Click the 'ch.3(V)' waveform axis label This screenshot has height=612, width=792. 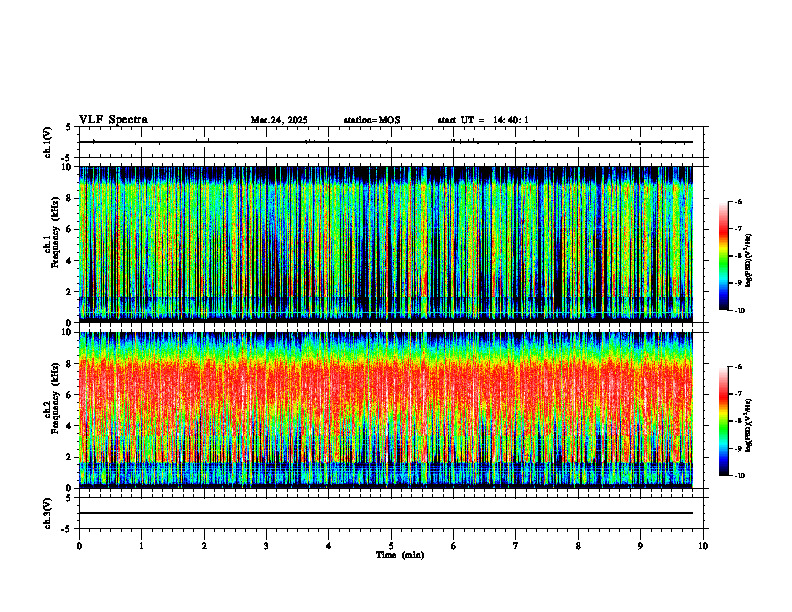click(48, 513)
